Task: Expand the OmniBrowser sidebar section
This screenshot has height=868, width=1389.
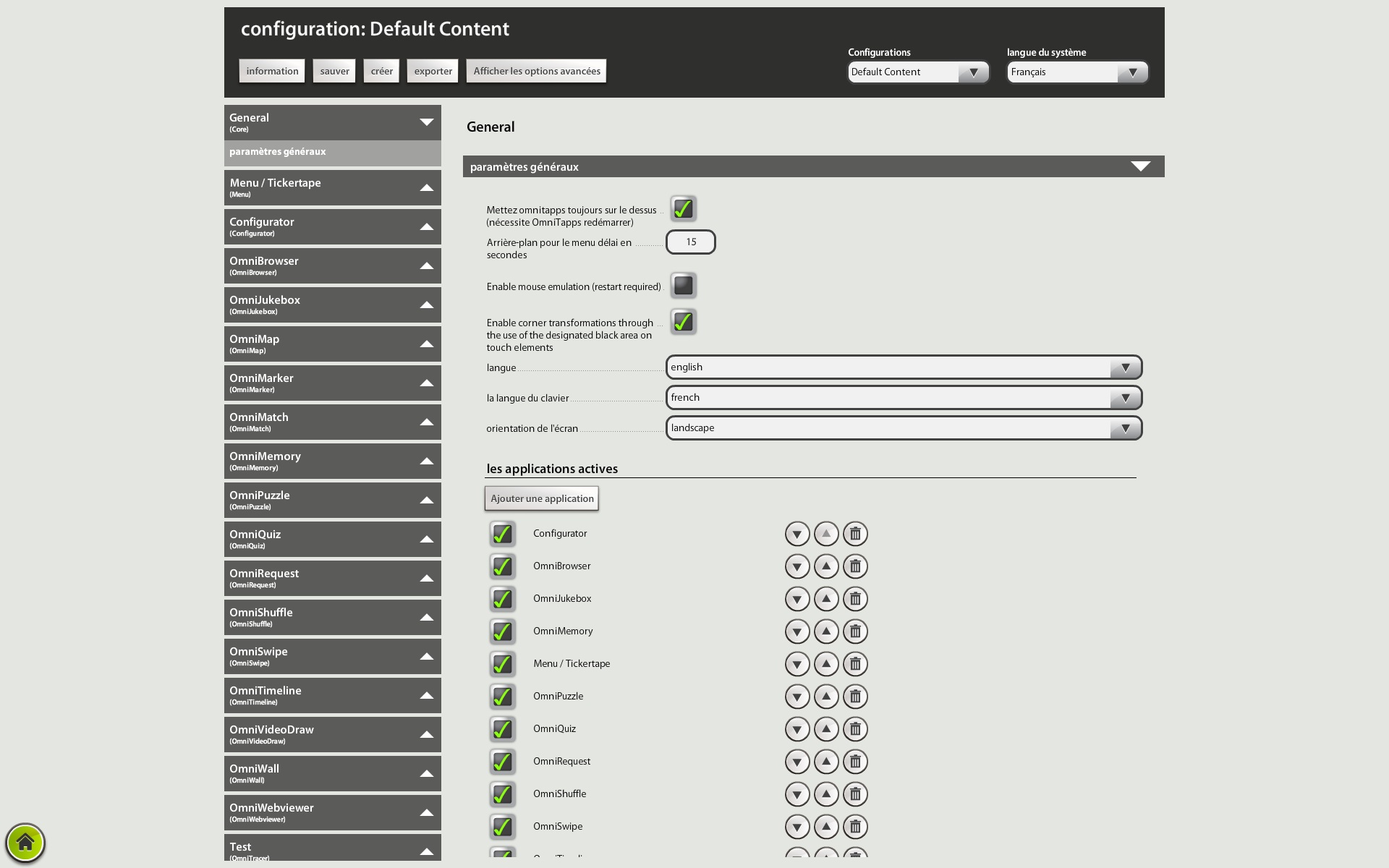Action: point(332,265)
